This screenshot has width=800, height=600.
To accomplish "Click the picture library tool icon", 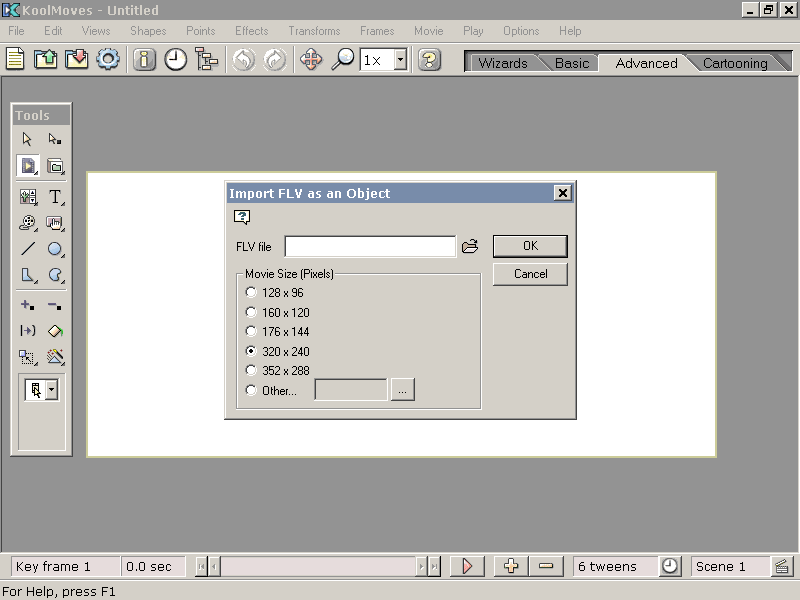I will tap(28, 197).
